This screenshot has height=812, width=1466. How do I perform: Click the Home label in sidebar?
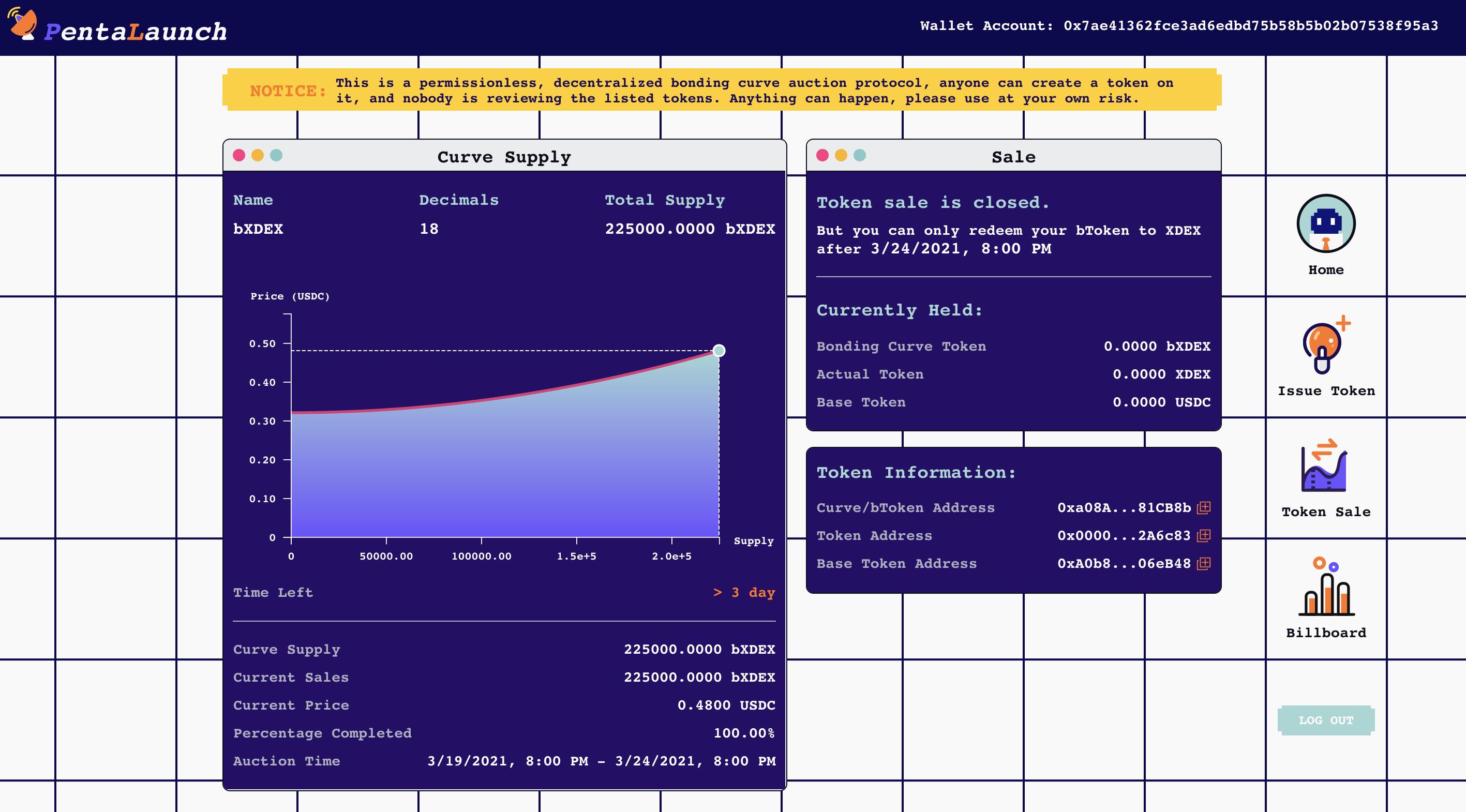point(1325,269)
